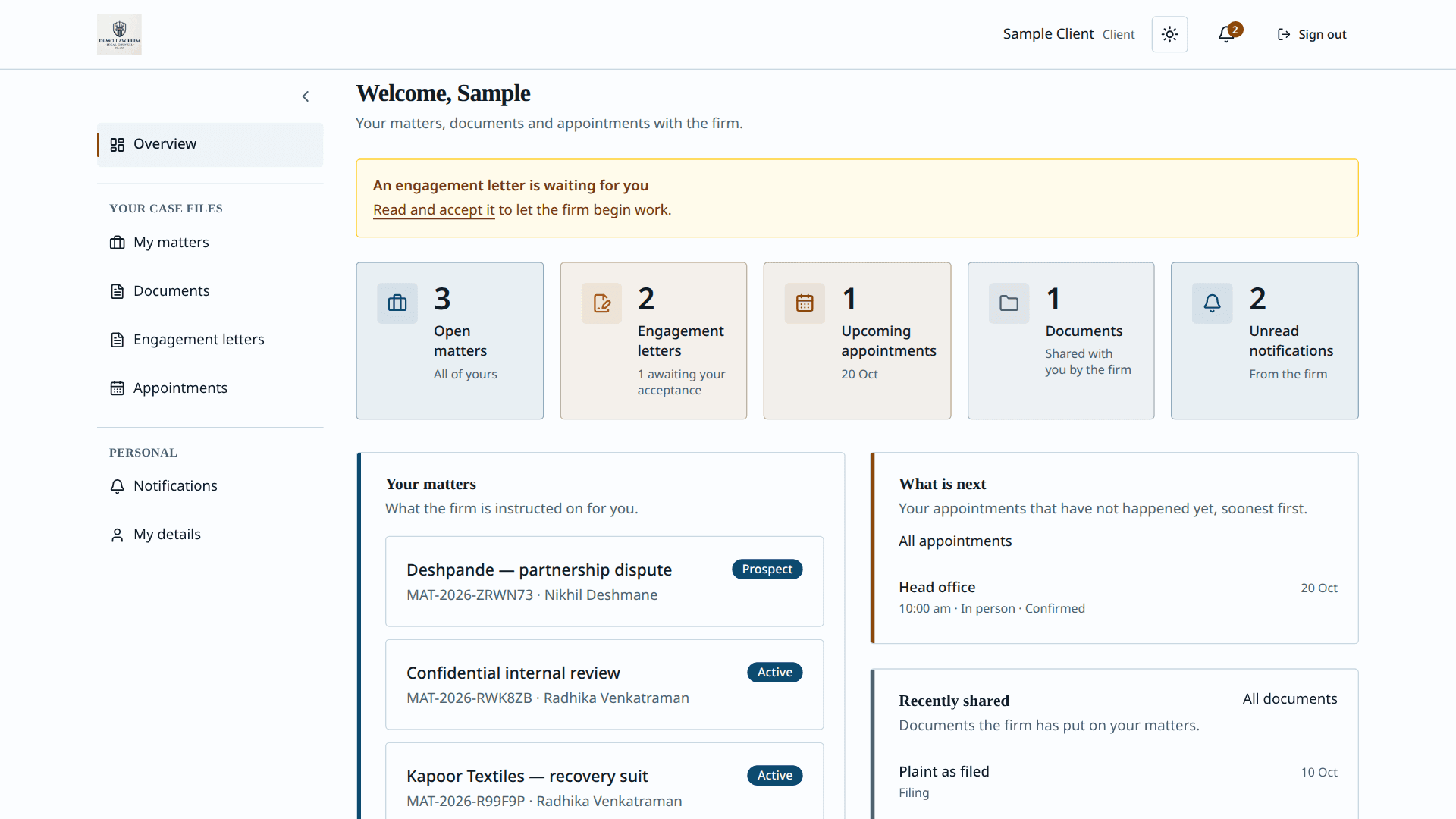Click the All documents link
1456x819 pixels.
click(x=1289, y=699)
